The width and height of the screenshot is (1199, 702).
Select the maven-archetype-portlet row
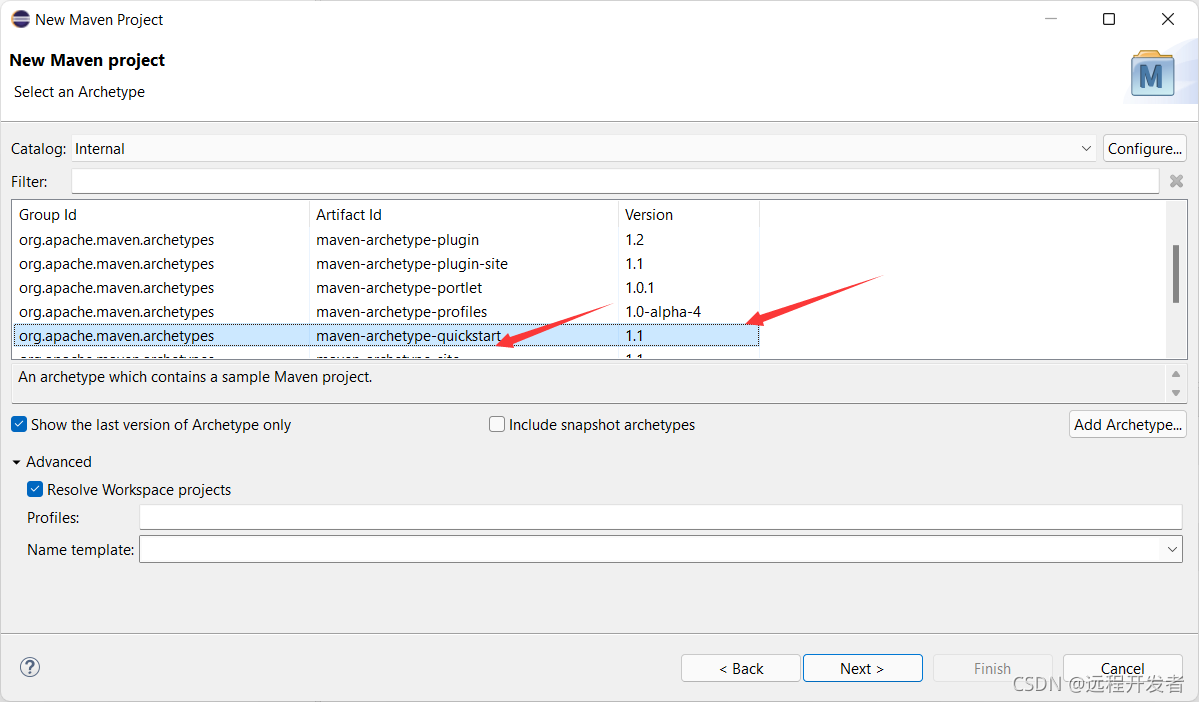click(x=386, y=288)
